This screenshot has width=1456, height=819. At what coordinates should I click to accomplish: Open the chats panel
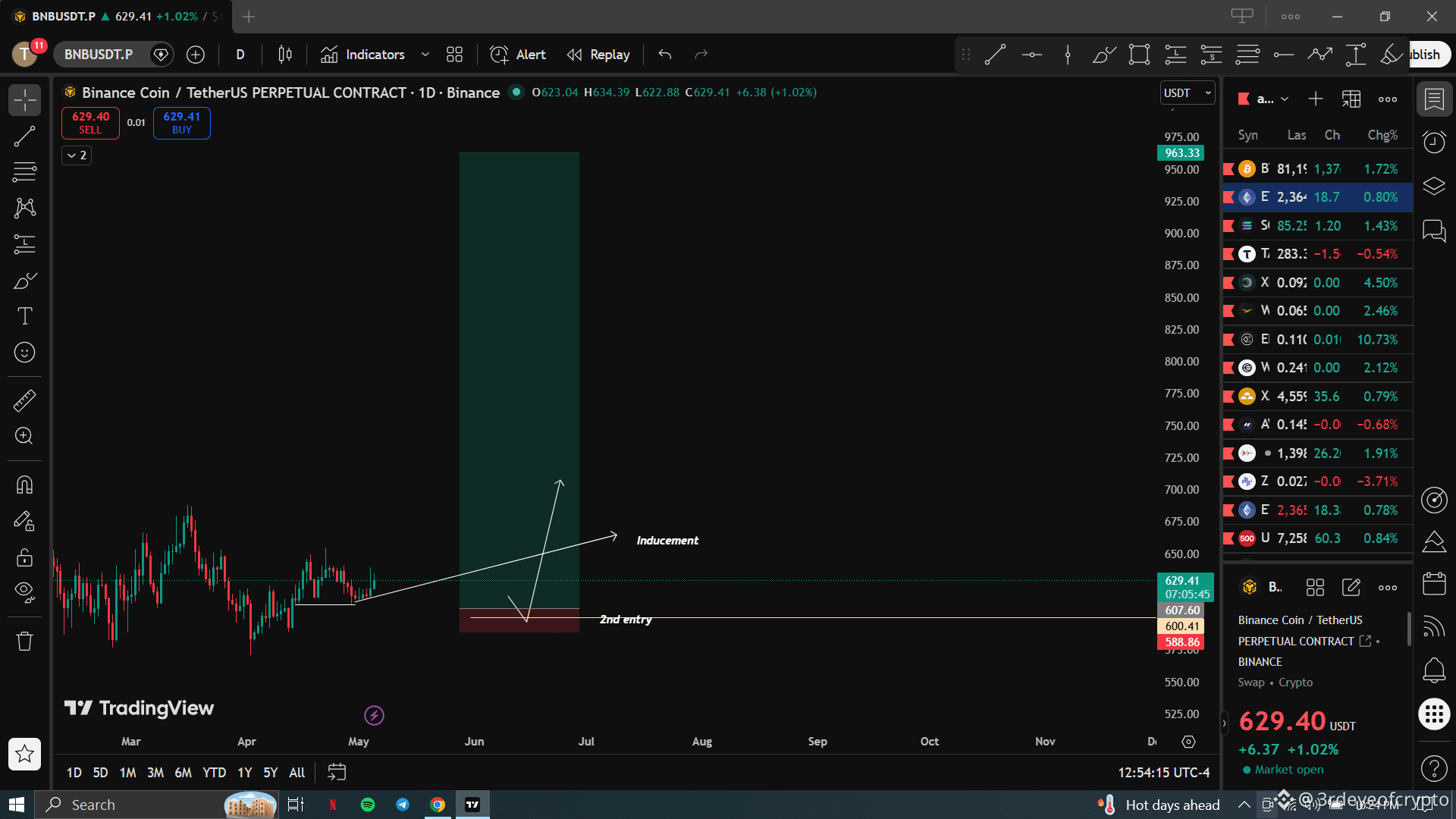point(1434,230)
